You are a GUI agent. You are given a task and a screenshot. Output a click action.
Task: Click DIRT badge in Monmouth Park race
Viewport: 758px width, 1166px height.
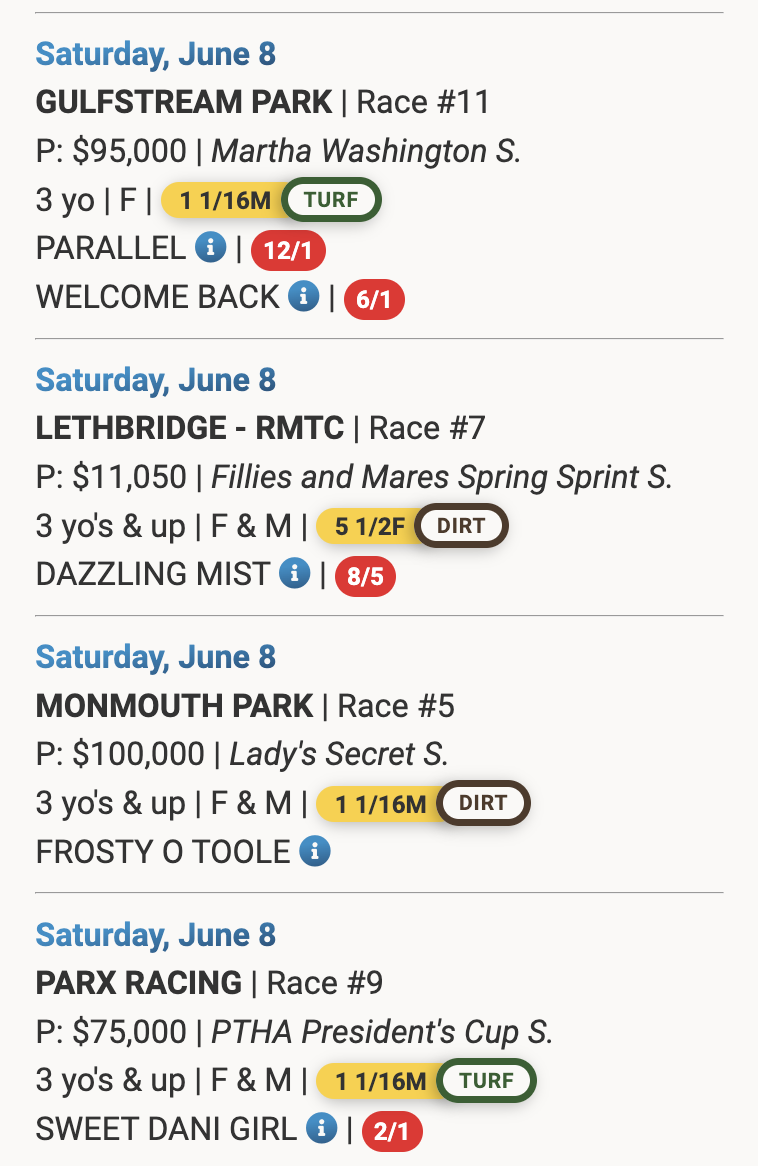(x=483, y=803)
